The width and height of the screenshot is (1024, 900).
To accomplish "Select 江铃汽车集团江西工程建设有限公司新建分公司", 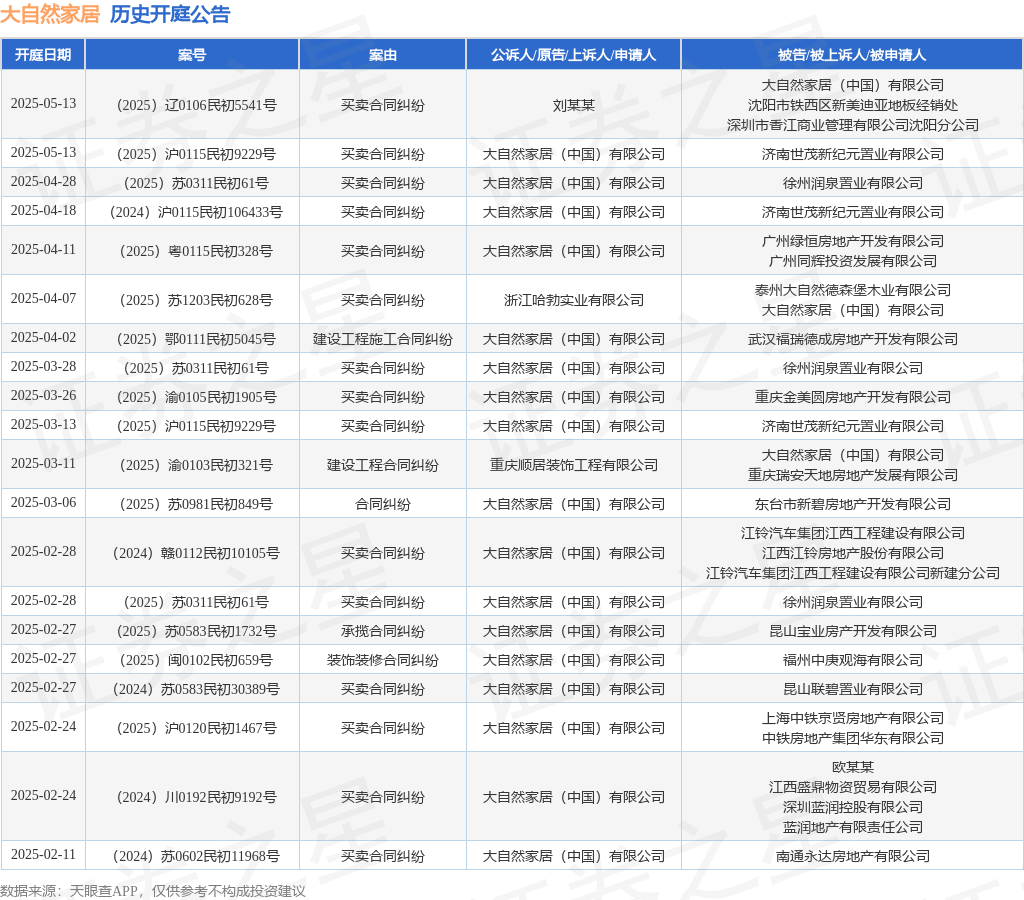I will [852, 573].
